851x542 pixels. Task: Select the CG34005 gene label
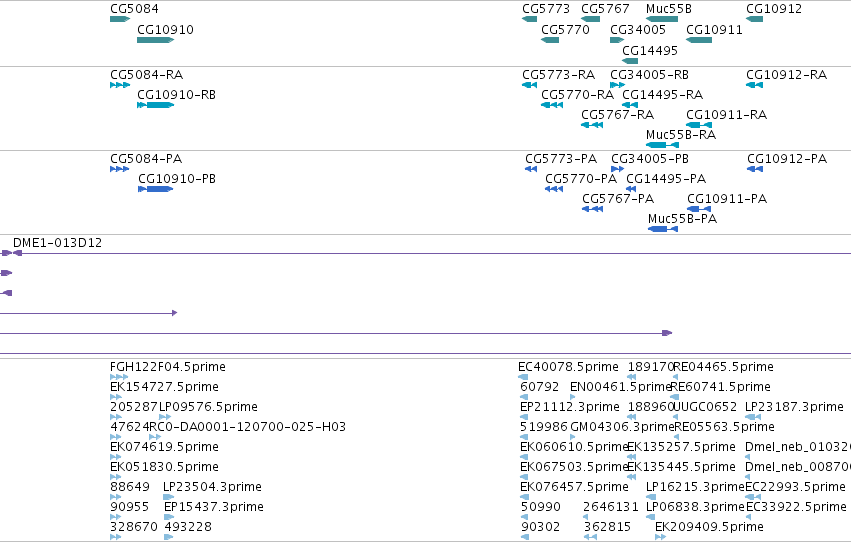[638, 30]
